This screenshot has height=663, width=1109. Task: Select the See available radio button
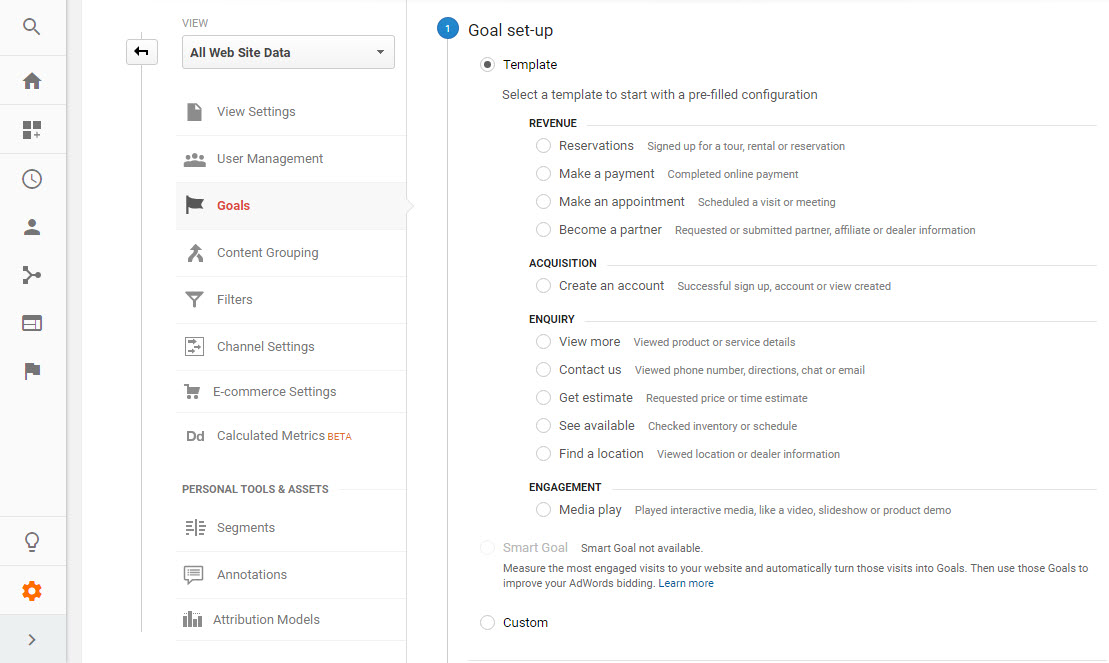[543, 426]
